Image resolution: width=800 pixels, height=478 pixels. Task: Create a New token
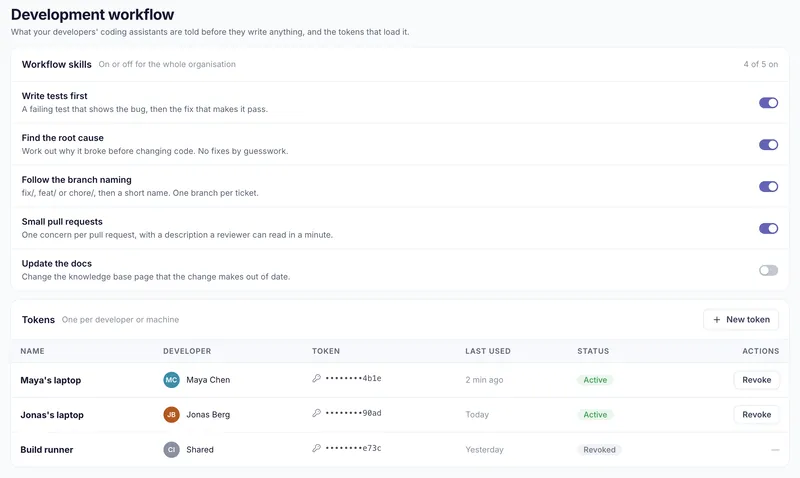tap(741, 319)
